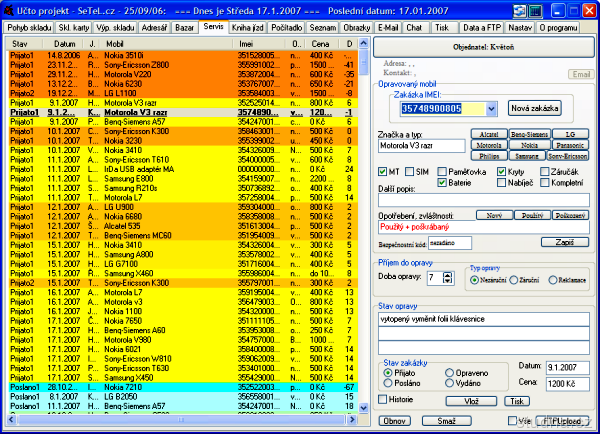Open the Bazar tab

(x=184, y=27)
